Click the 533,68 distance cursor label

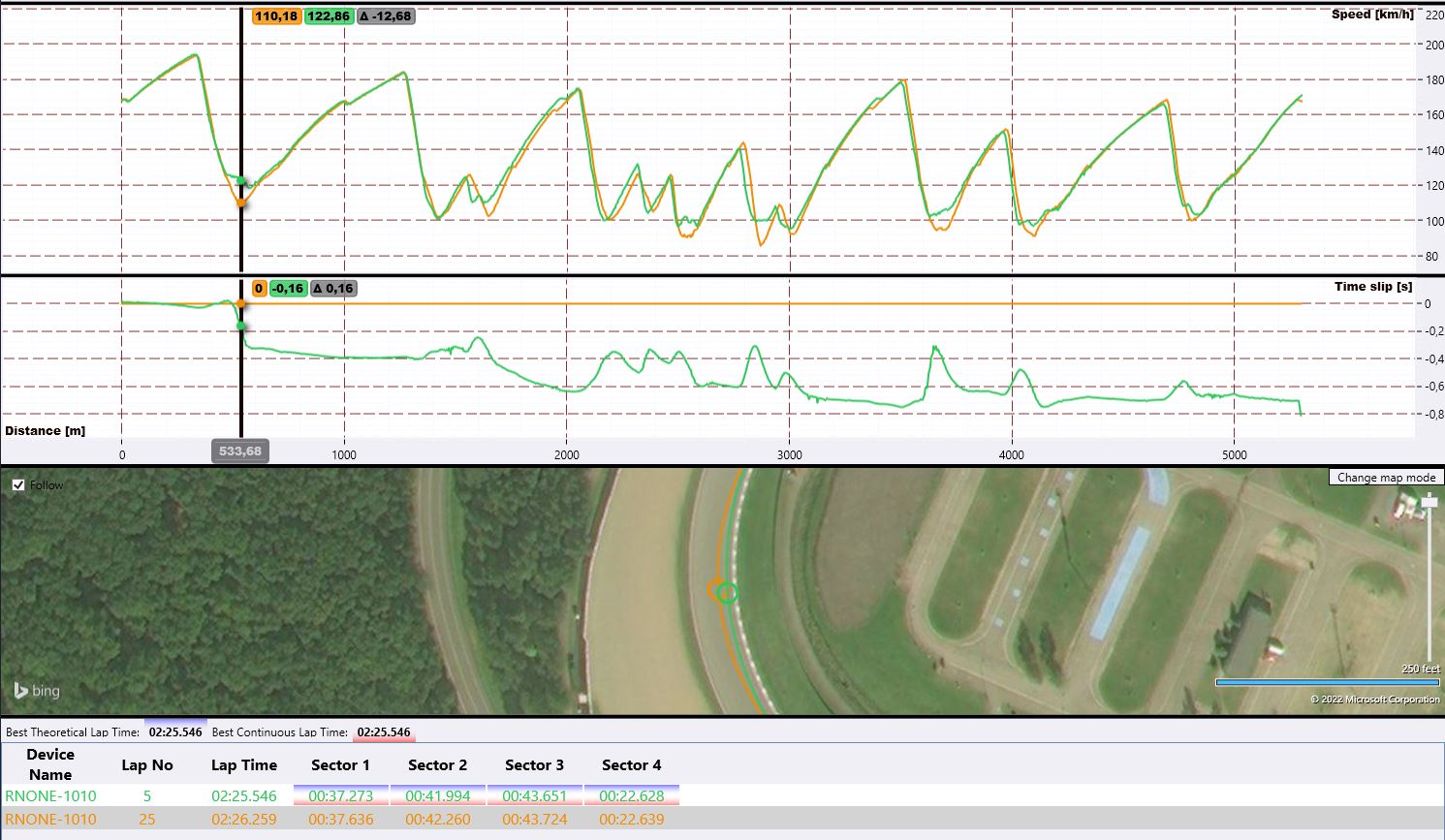pos(240,451)
